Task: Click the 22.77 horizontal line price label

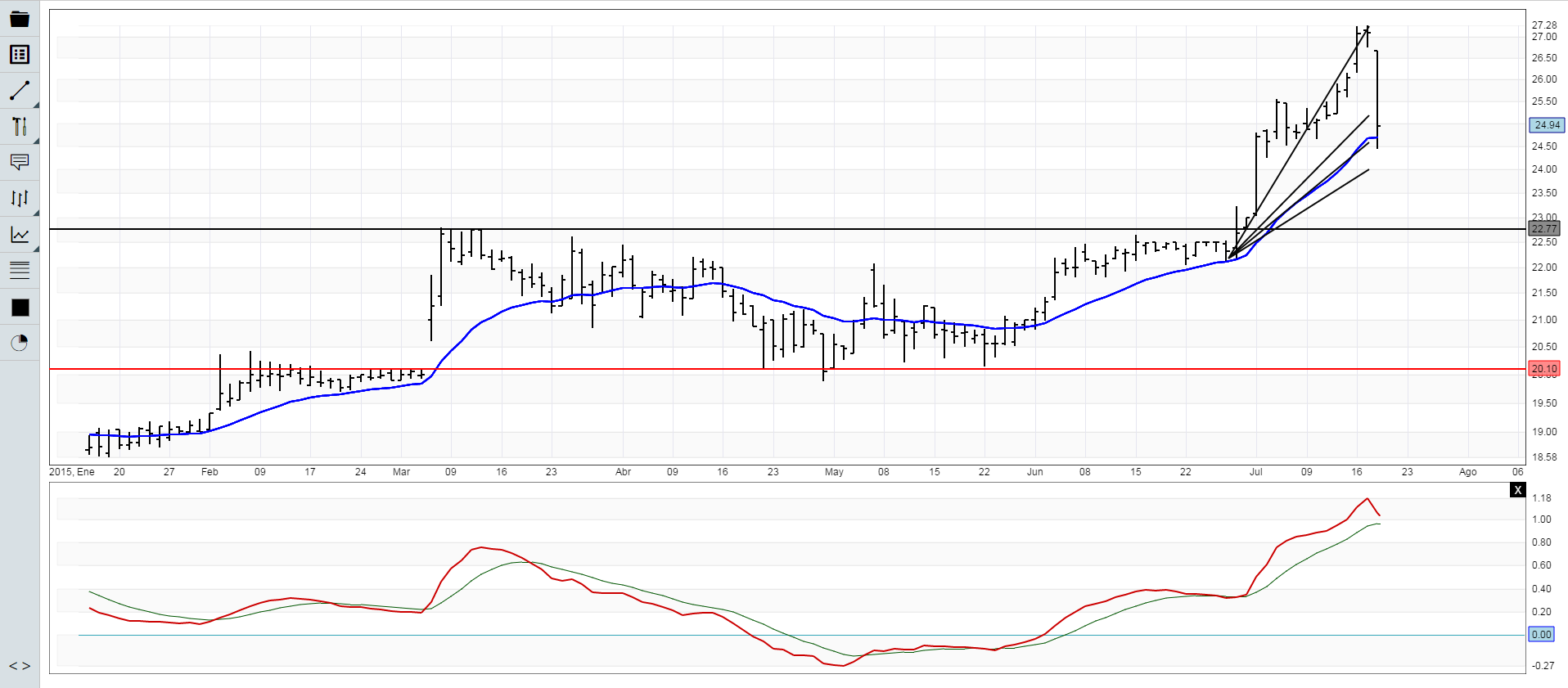Action: click(x=1544, y=229)
